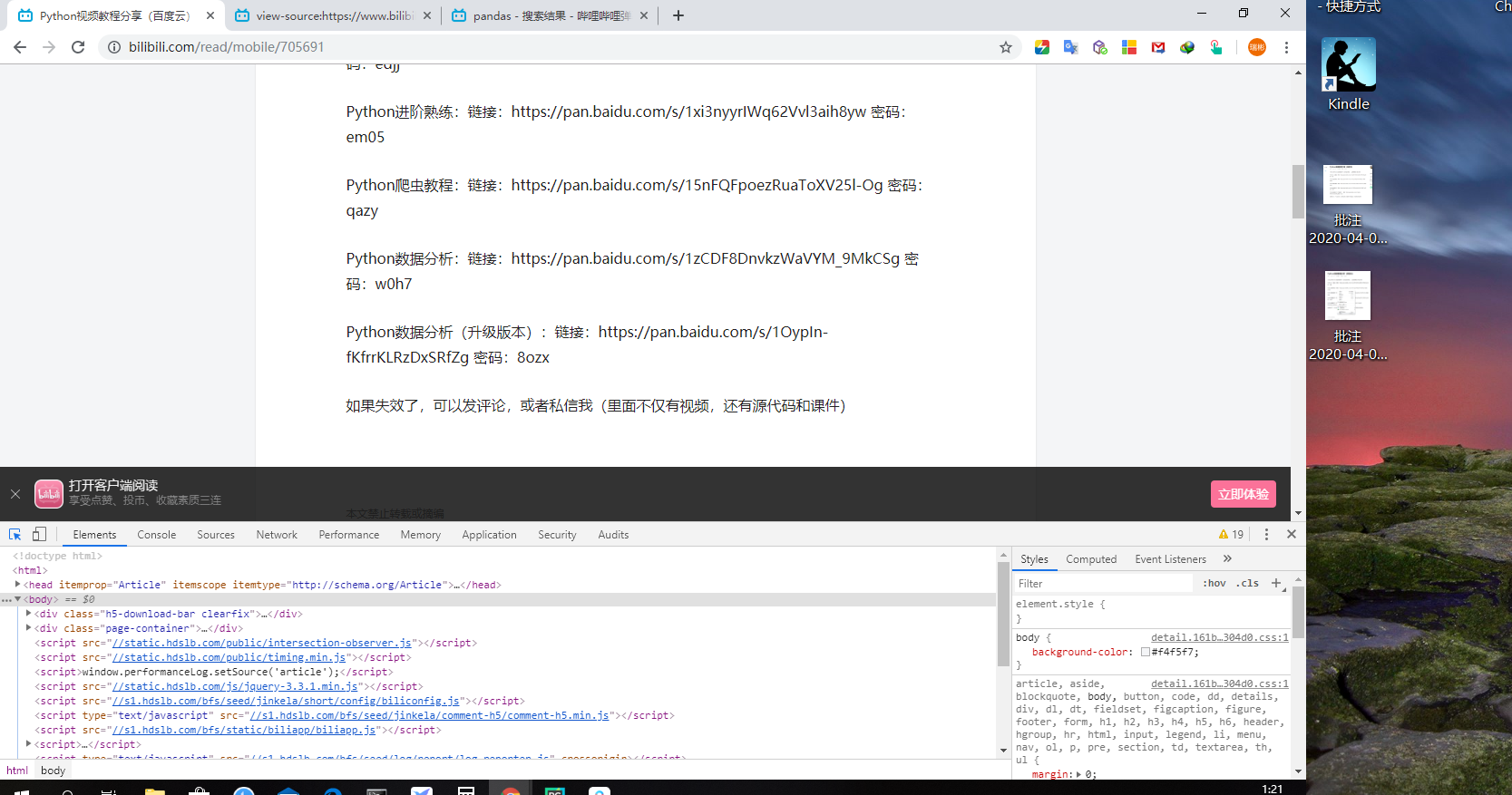Collapse the body element node

coord(18,599)
